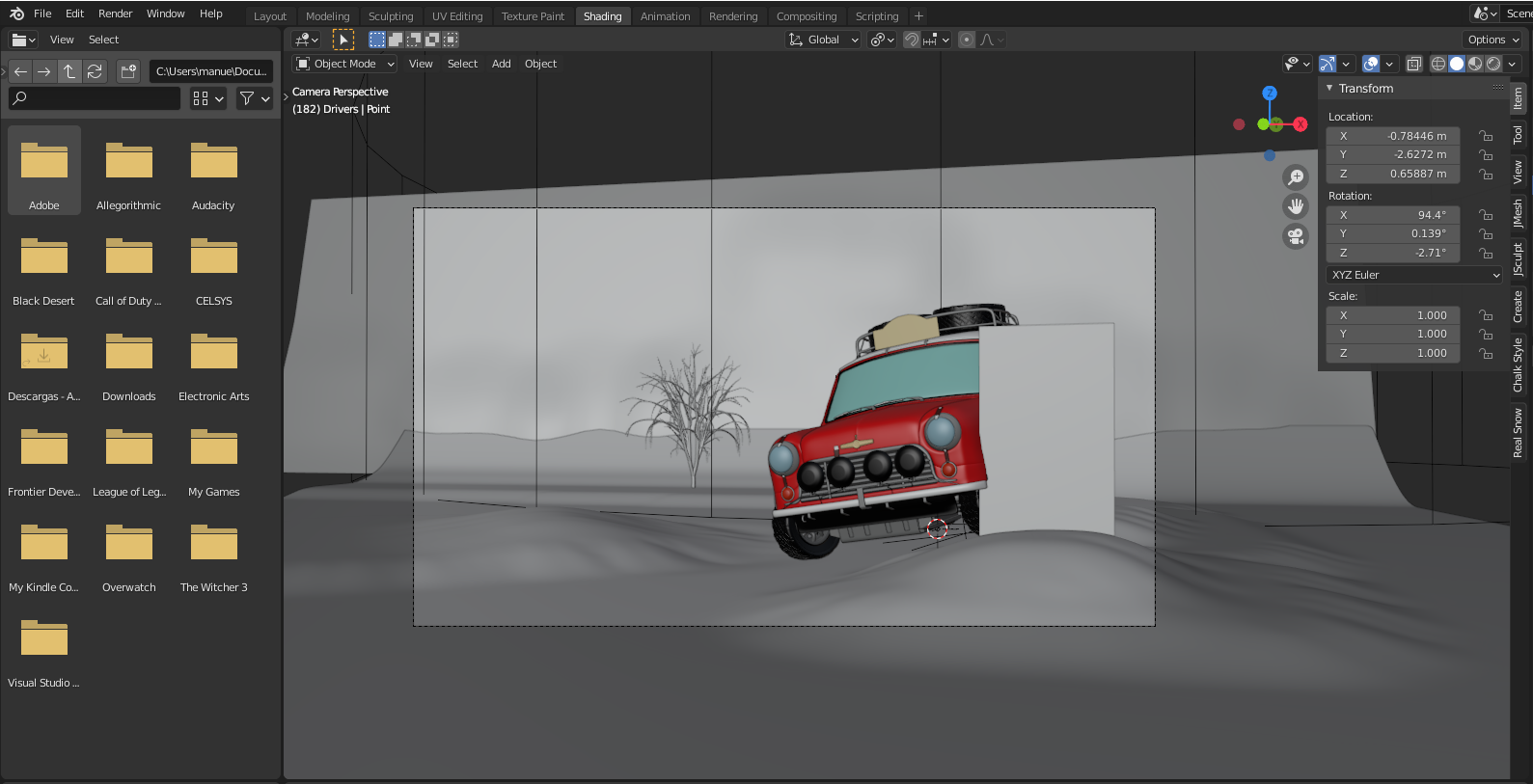Open the viewport Add menu
The width and height of the screenshot is (1533, 784).
[x=501, y=64]
